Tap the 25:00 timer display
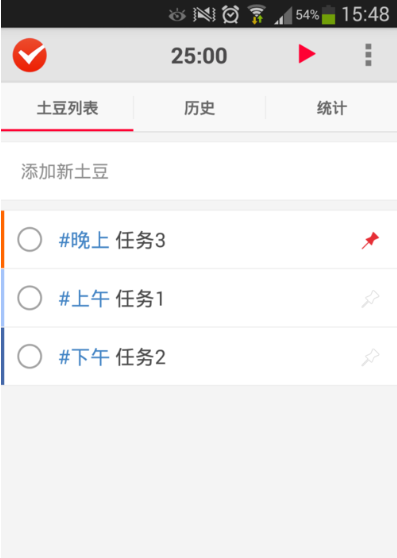 (x=199, y=56)
